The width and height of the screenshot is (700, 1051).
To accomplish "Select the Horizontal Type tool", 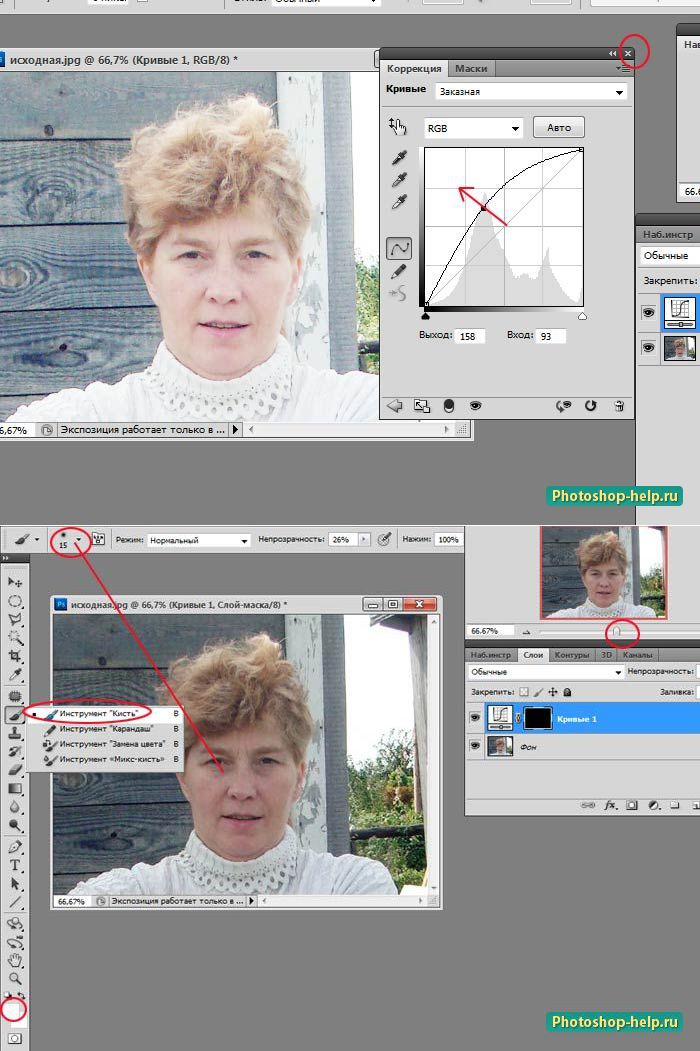I will 15,865.
